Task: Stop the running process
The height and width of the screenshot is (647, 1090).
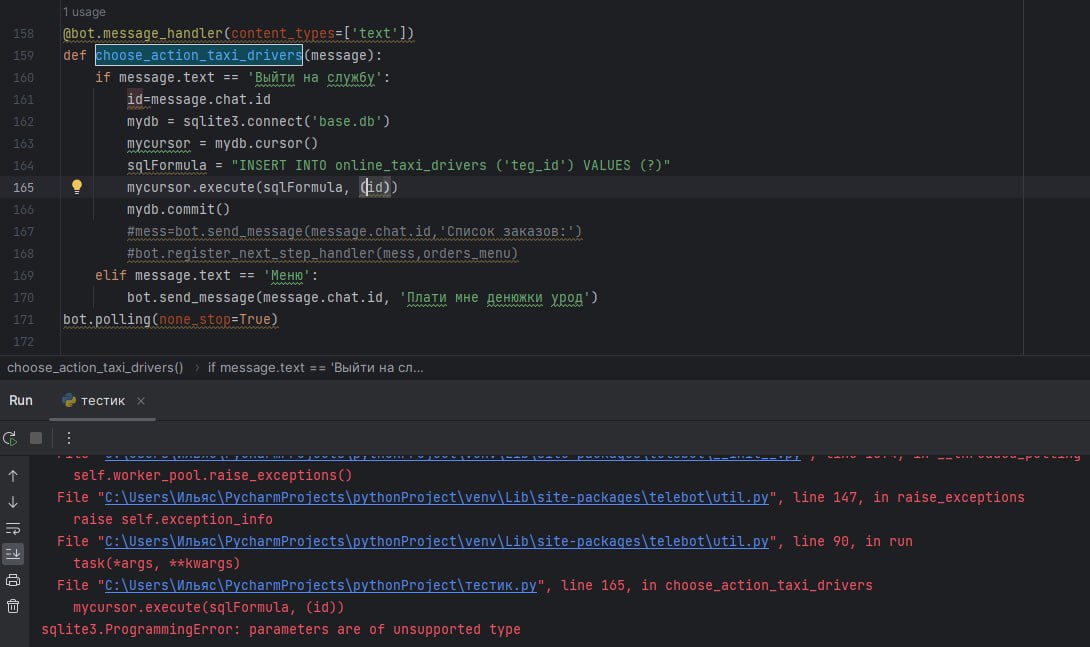Action: [x=36, y=438]
